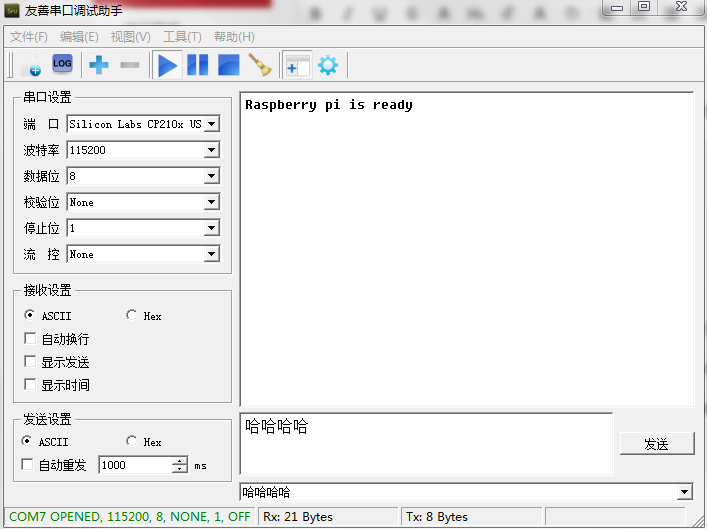Viewport: 707px width, 529px height.
Task: Click the gray minus remove icon
Action: tap(130, 65)
